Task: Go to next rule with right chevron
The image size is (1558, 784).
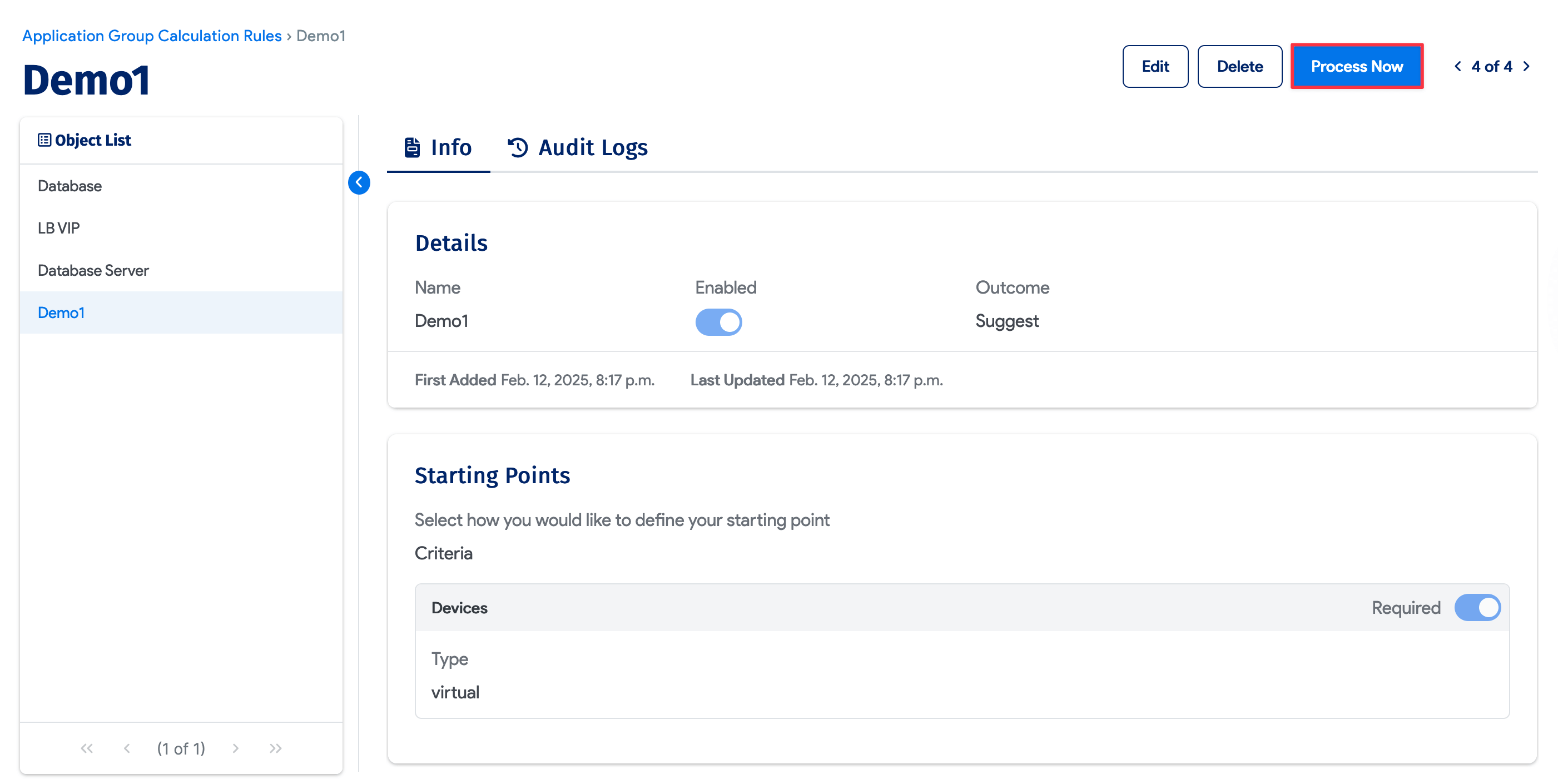Action: 1526,67
